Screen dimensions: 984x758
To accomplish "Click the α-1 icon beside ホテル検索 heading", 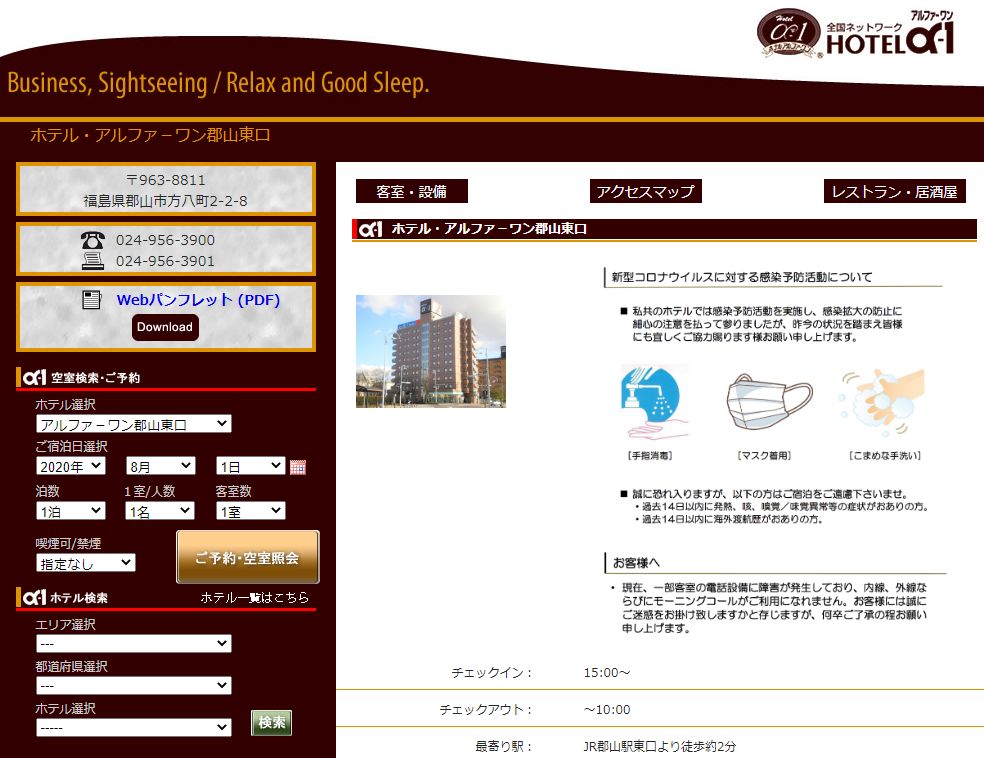I will (x=35, y=597).
